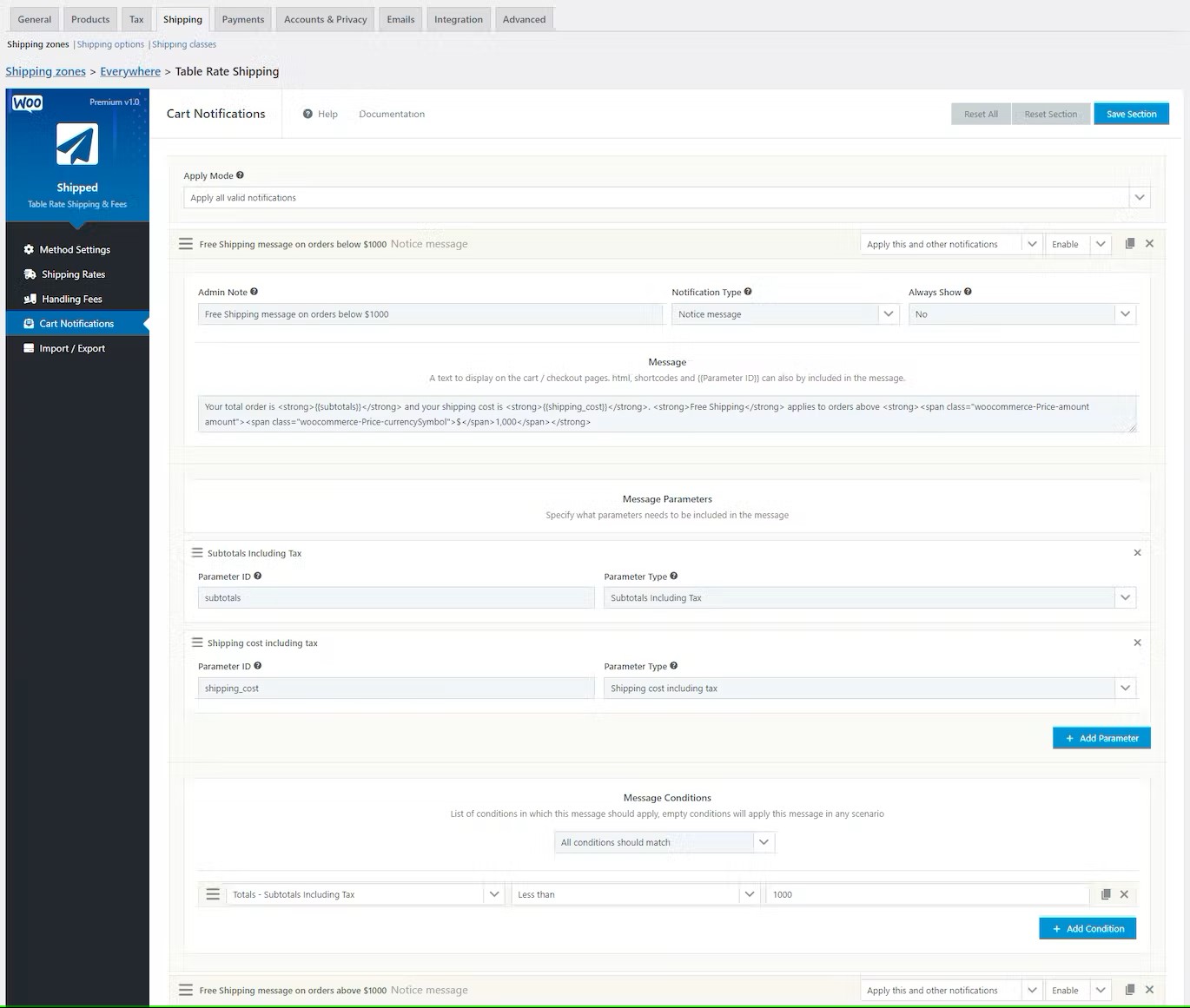The height and width of the screenshot is (1008, 1190).
Task: Open the Apply Mode tooltip icon
Action: pos(241,175)
